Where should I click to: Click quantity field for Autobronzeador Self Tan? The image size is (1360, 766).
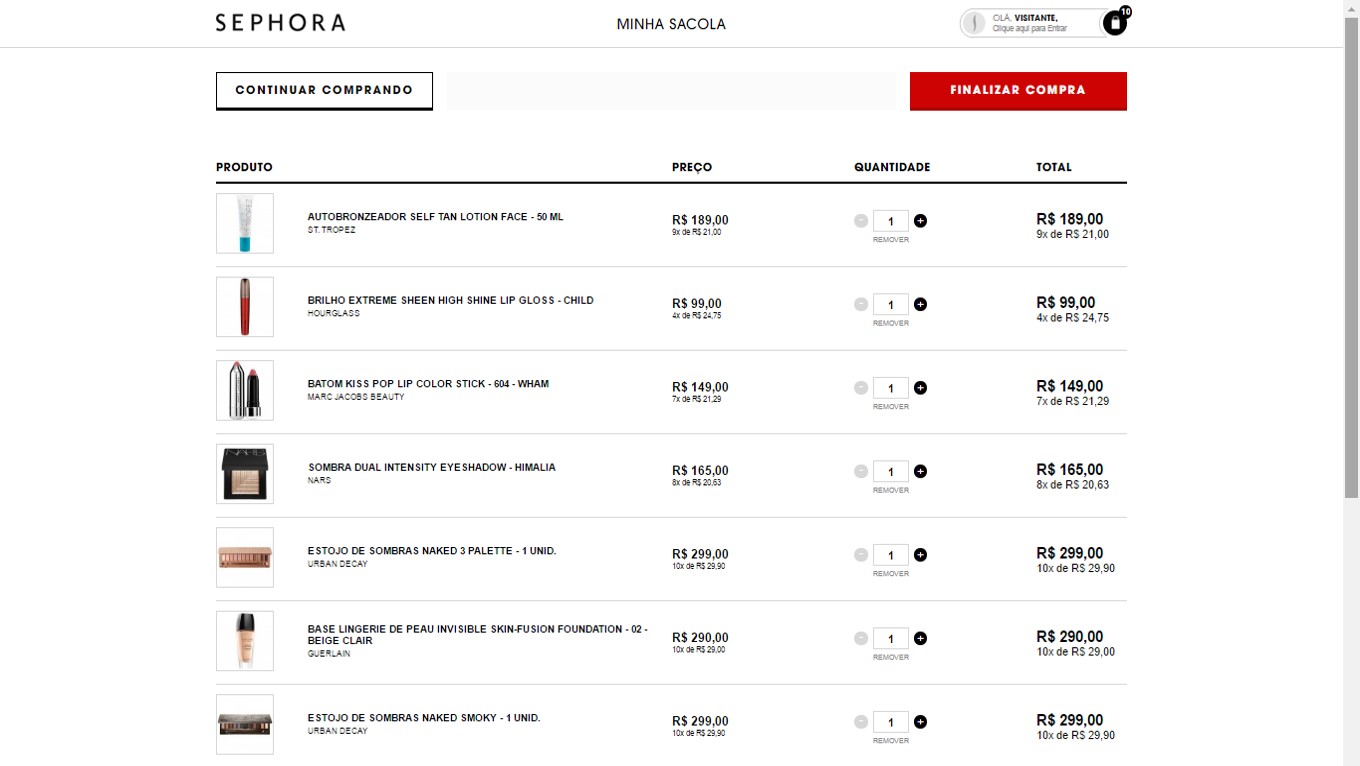coord(891,221)
